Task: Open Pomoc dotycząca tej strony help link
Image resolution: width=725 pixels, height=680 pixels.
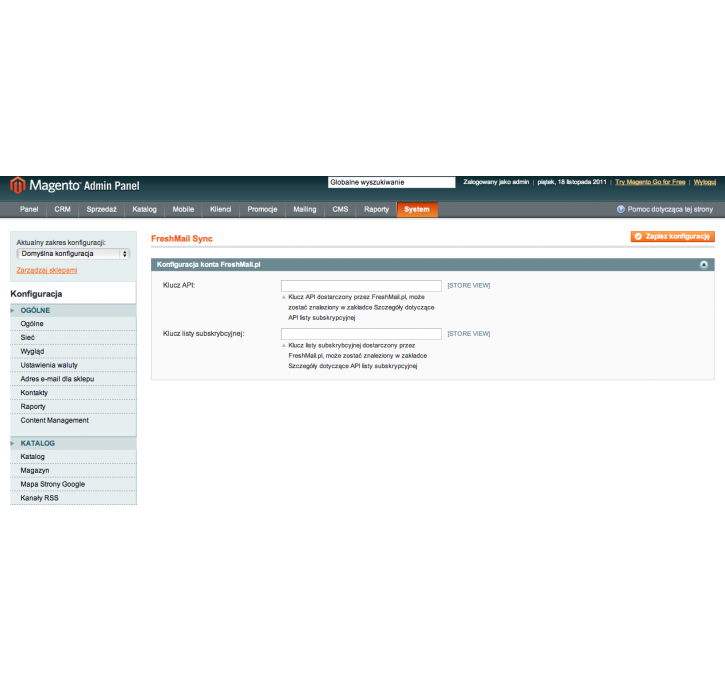Action: click(x=670, y=209)
